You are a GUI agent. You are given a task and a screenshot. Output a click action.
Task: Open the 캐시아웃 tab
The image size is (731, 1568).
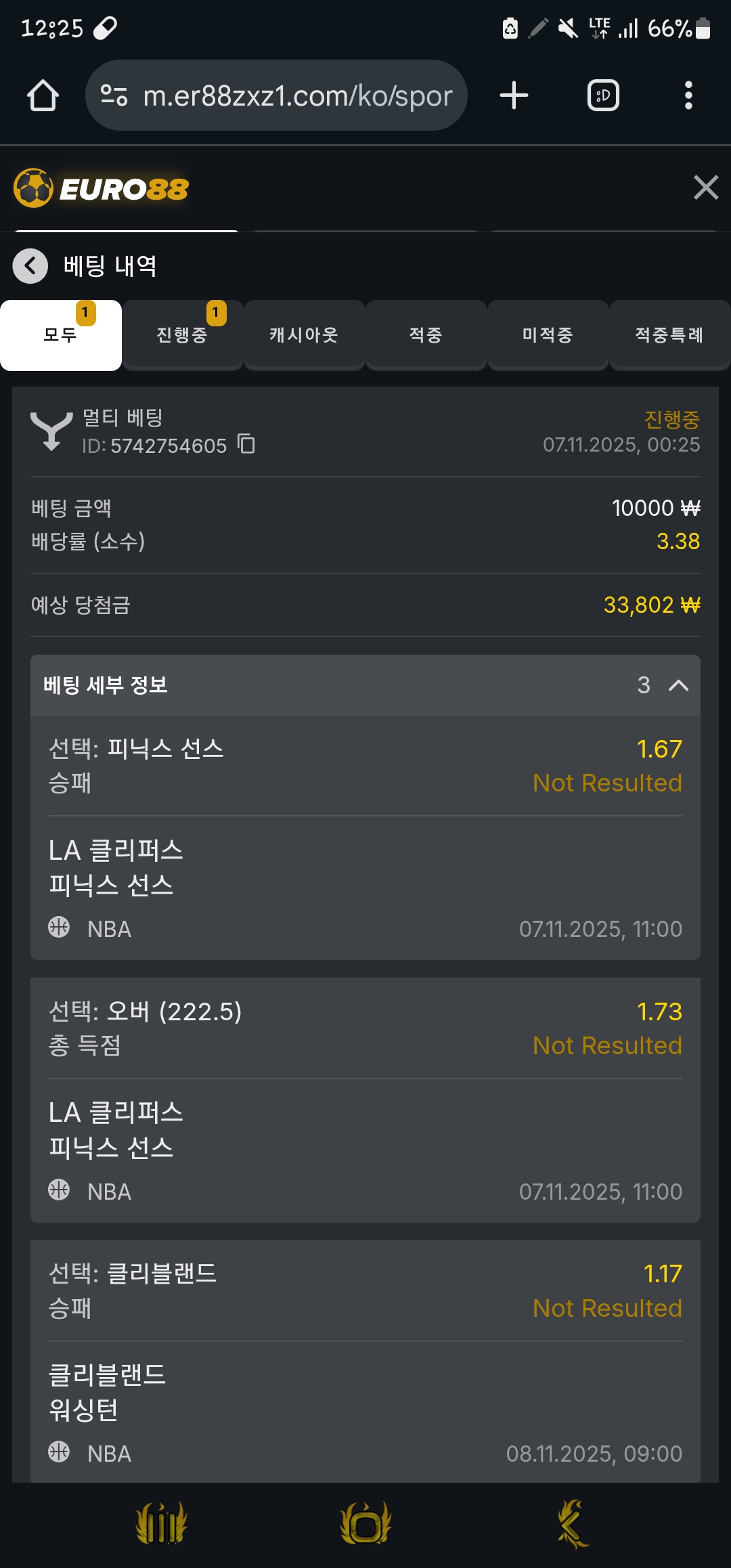304,336
